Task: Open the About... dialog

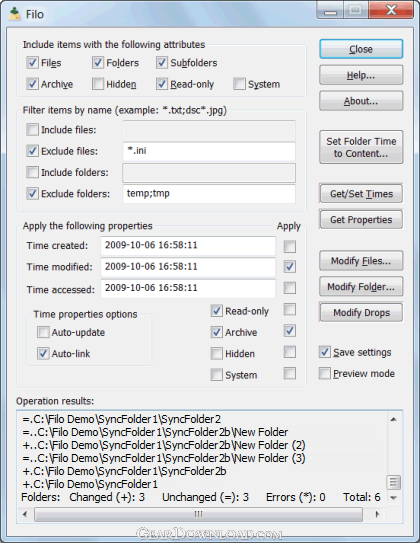Action: pyautogui.click(x=361, y=101)
